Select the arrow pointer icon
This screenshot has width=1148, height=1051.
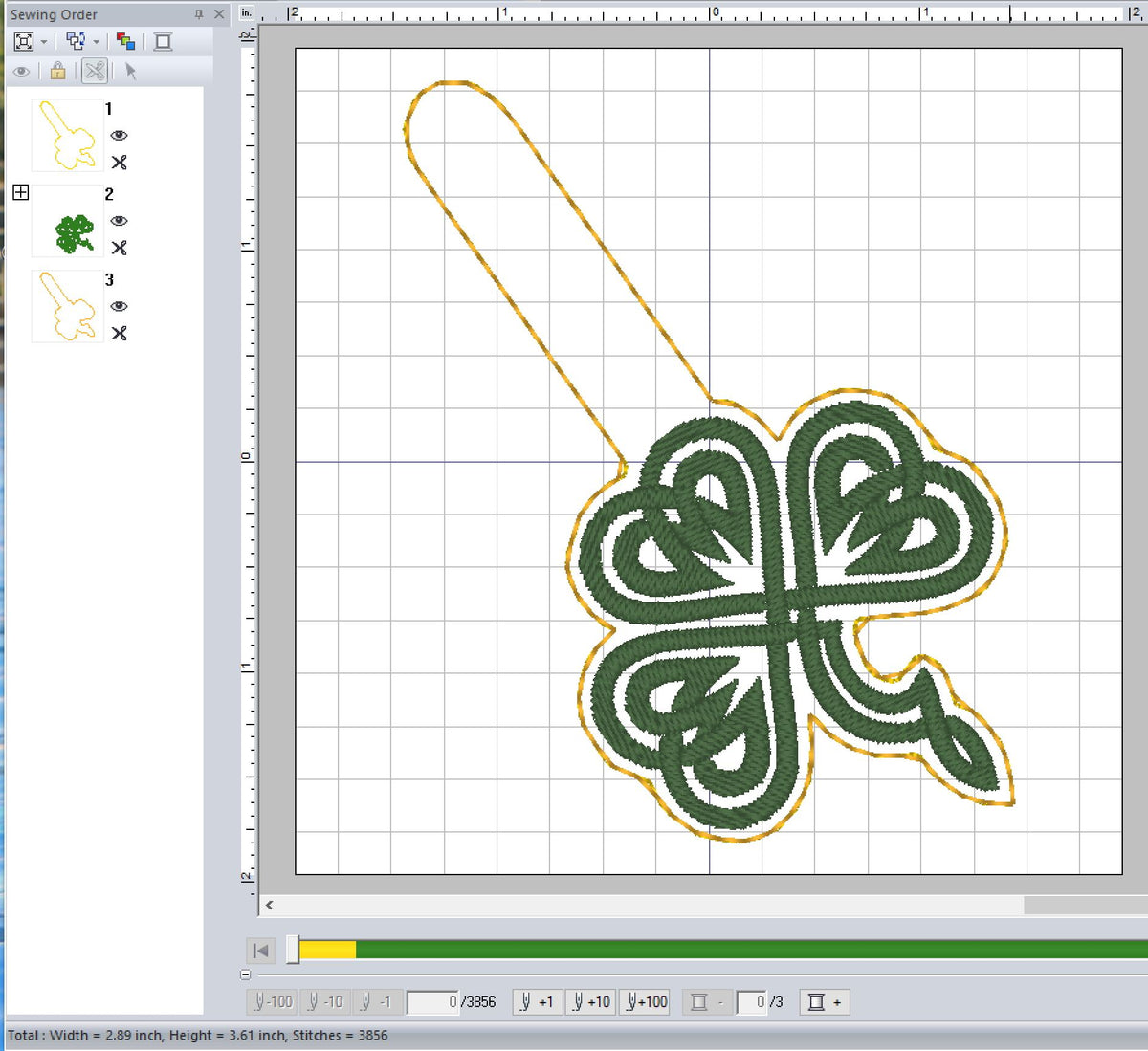(x=131, y=72)
